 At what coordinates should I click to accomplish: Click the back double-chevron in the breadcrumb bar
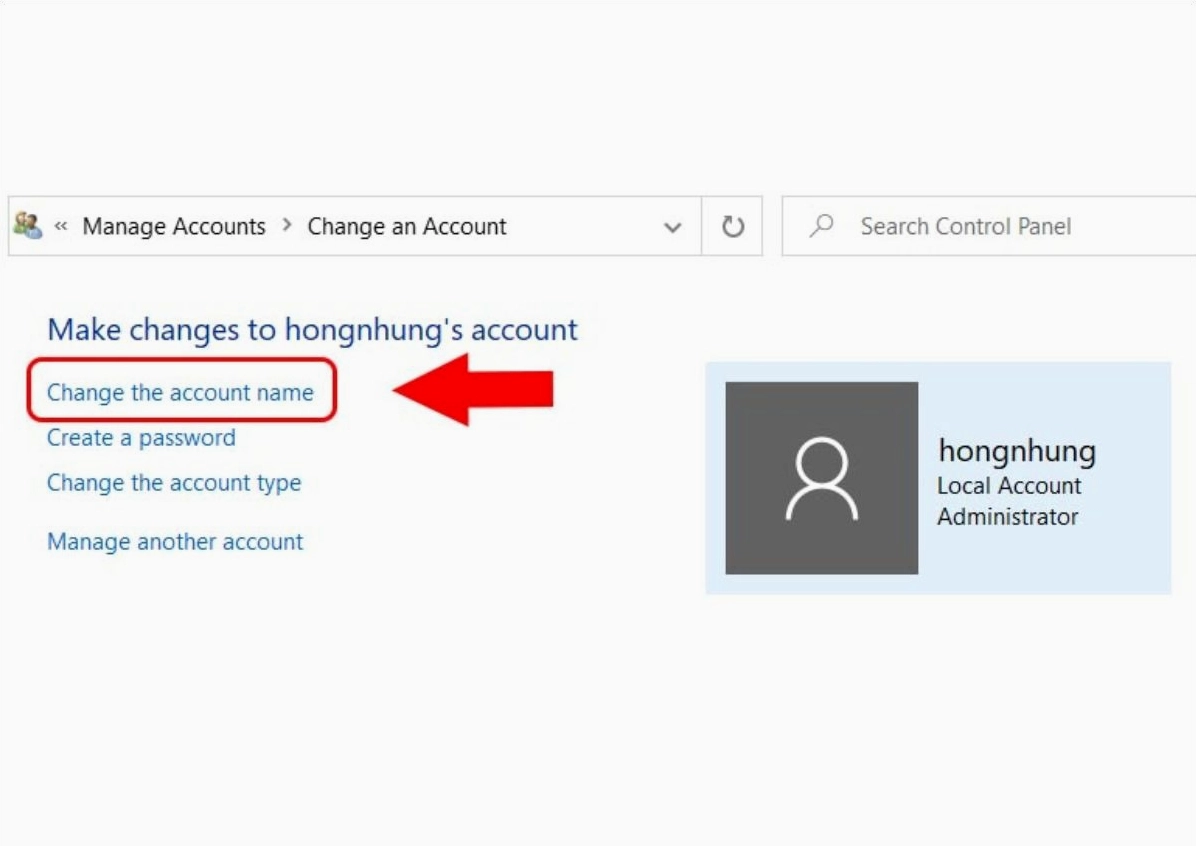(61, 226)
